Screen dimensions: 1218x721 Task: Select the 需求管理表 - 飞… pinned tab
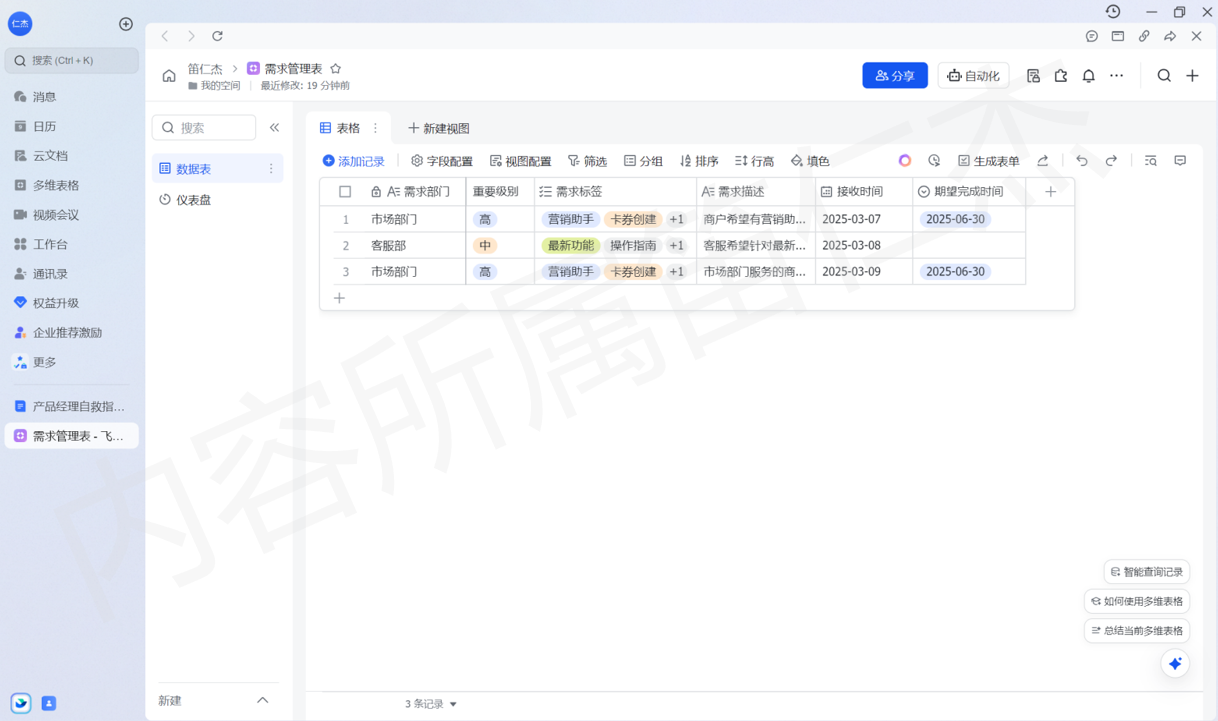click(71, 436)
